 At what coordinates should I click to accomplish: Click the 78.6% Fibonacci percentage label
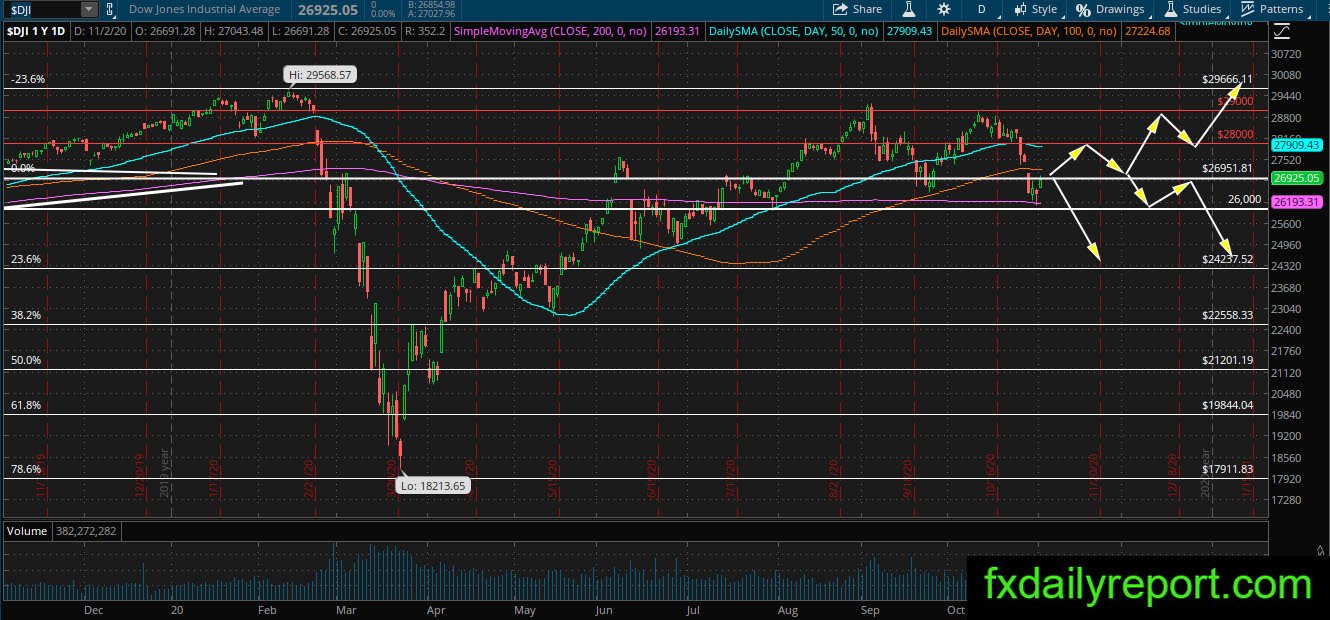pyautogui.click(x=26, y=468)
